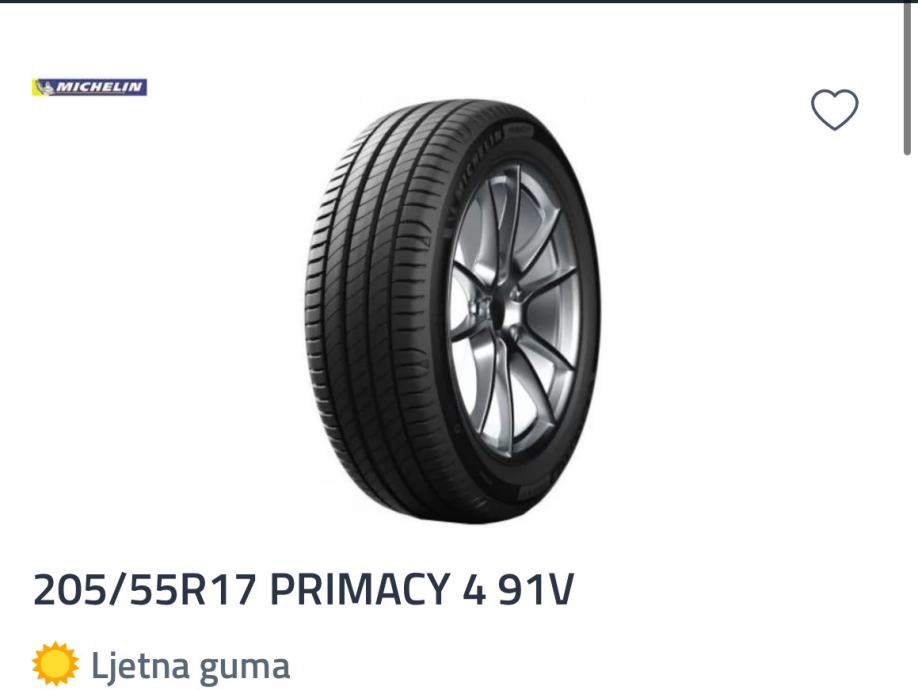
Task: Click the Michelin brand logo
Action: pyautogui.click(x=89, y=87)
